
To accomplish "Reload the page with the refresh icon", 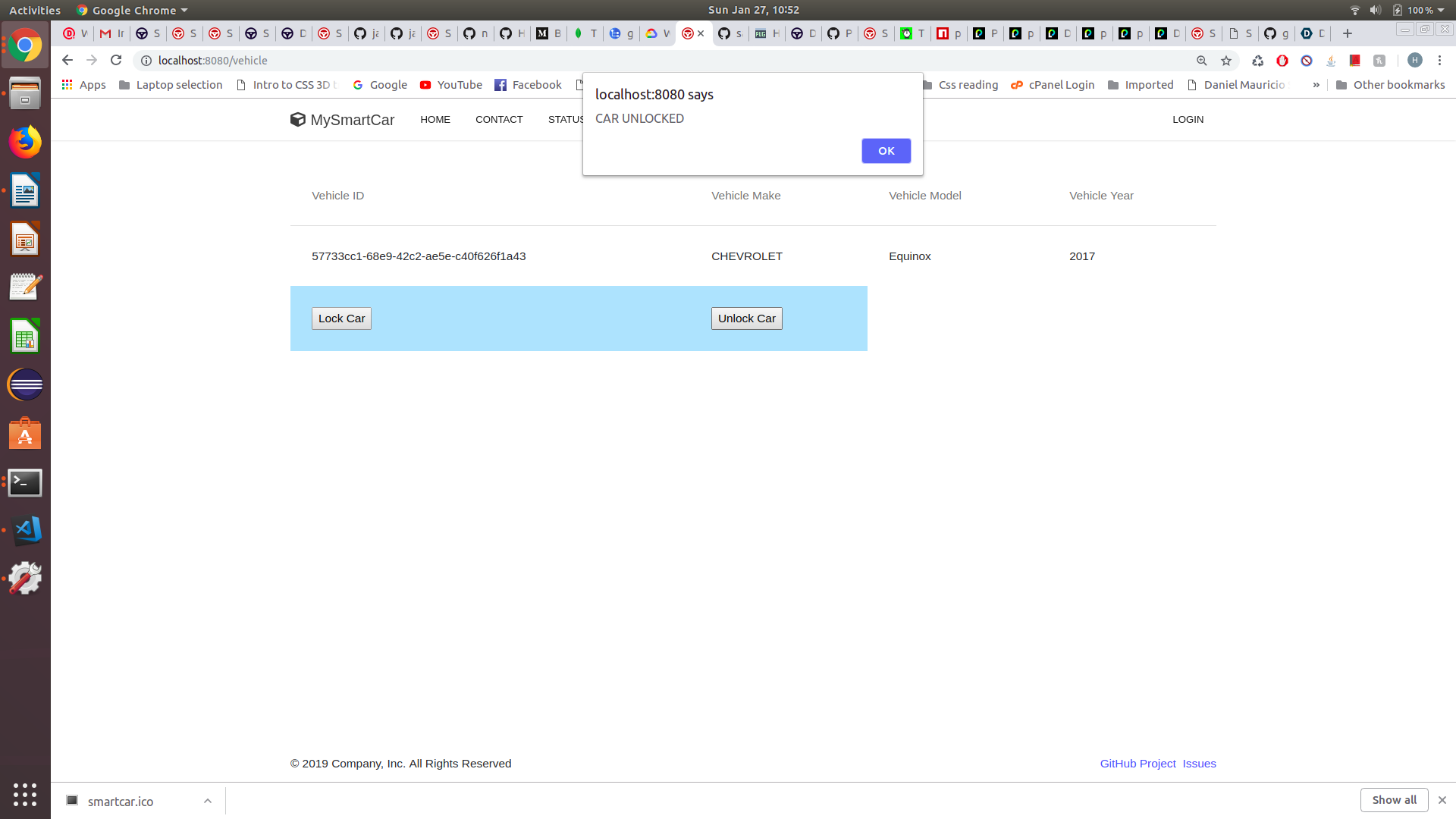I will pyautogui.click(x=116, y=60).
